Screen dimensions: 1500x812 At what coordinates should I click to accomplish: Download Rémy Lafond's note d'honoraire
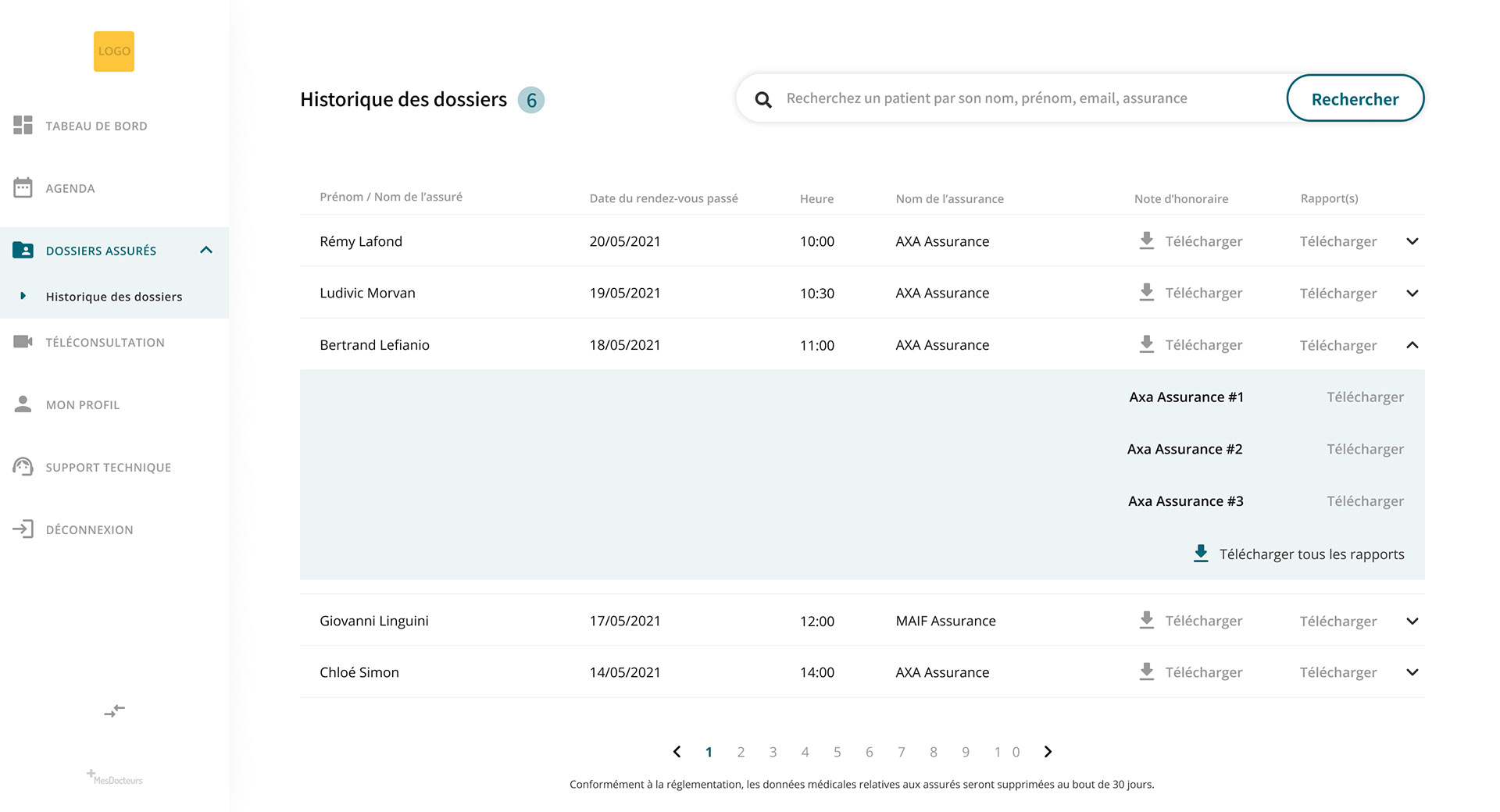click(1204, 241)
